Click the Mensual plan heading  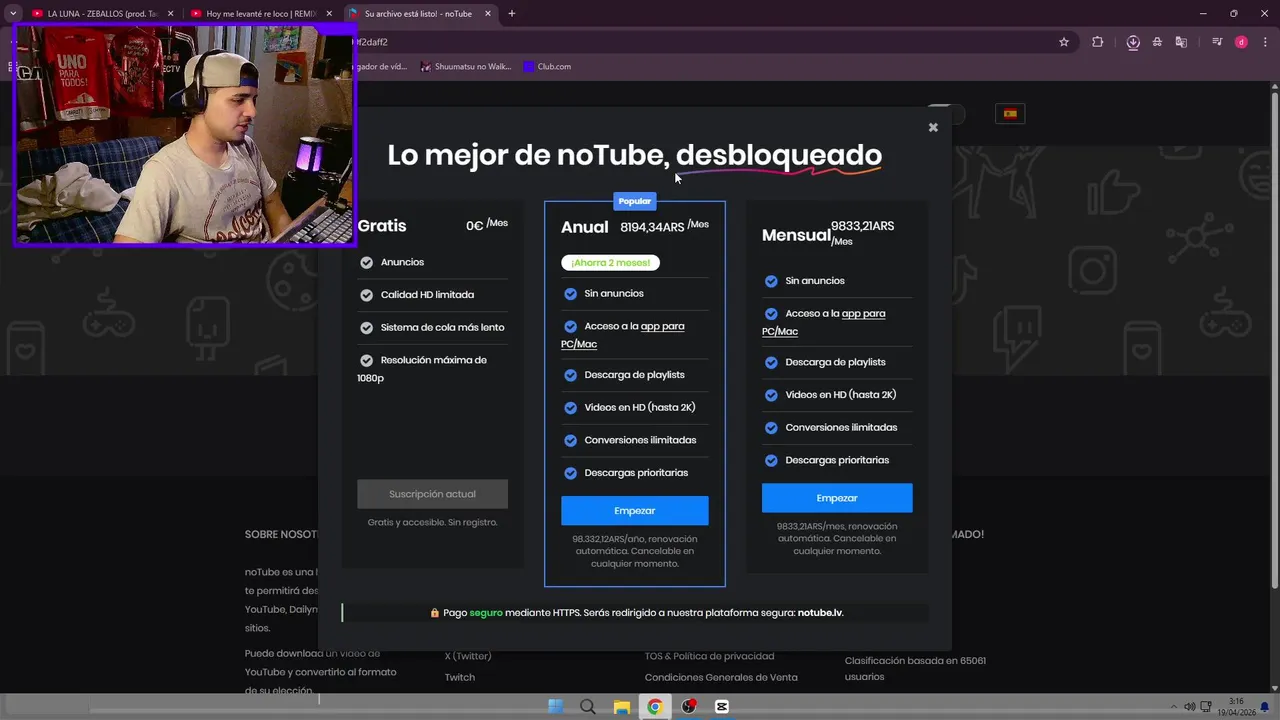pos(796,235)
